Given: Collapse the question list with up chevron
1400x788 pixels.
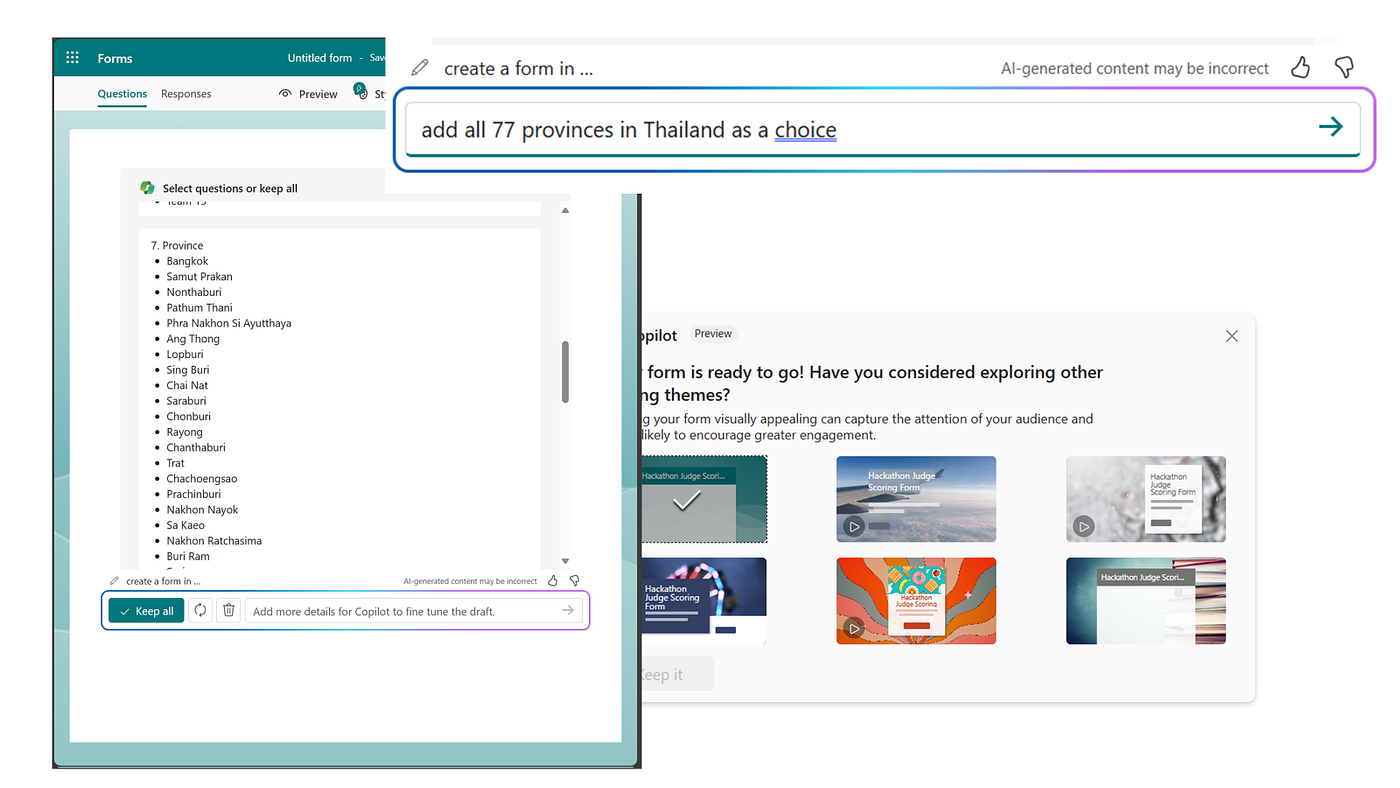Looking at the screenshot, I should click(564, 209).
